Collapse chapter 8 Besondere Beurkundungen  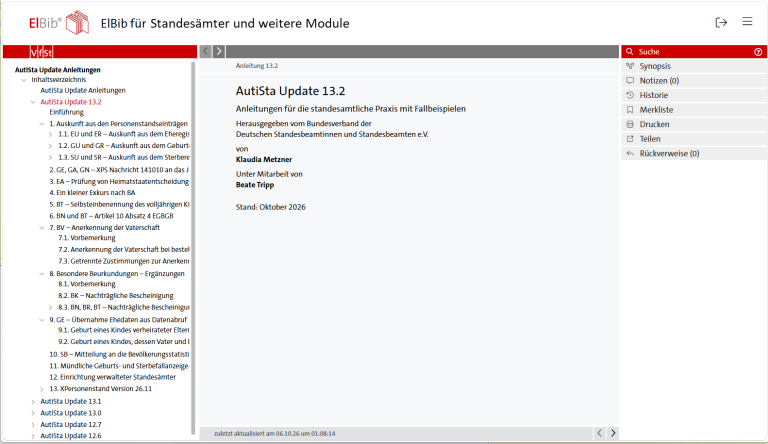click(x=42, y=274)
